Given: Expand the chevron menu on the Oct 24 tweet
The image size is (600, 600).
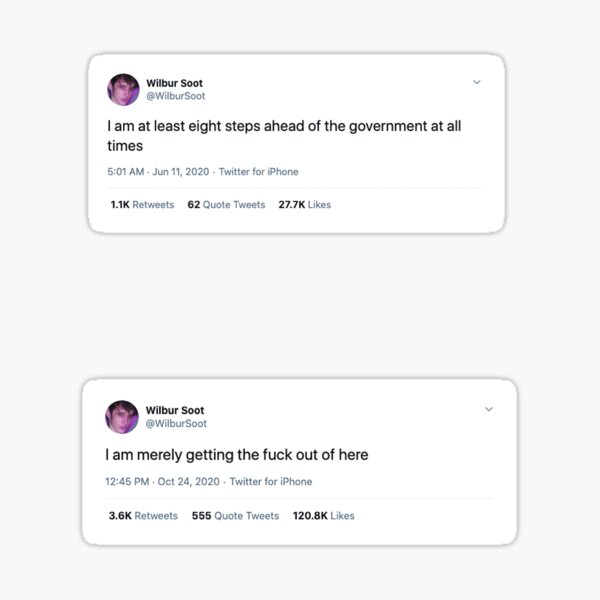Looking at the screenshot, I should 489,409.
